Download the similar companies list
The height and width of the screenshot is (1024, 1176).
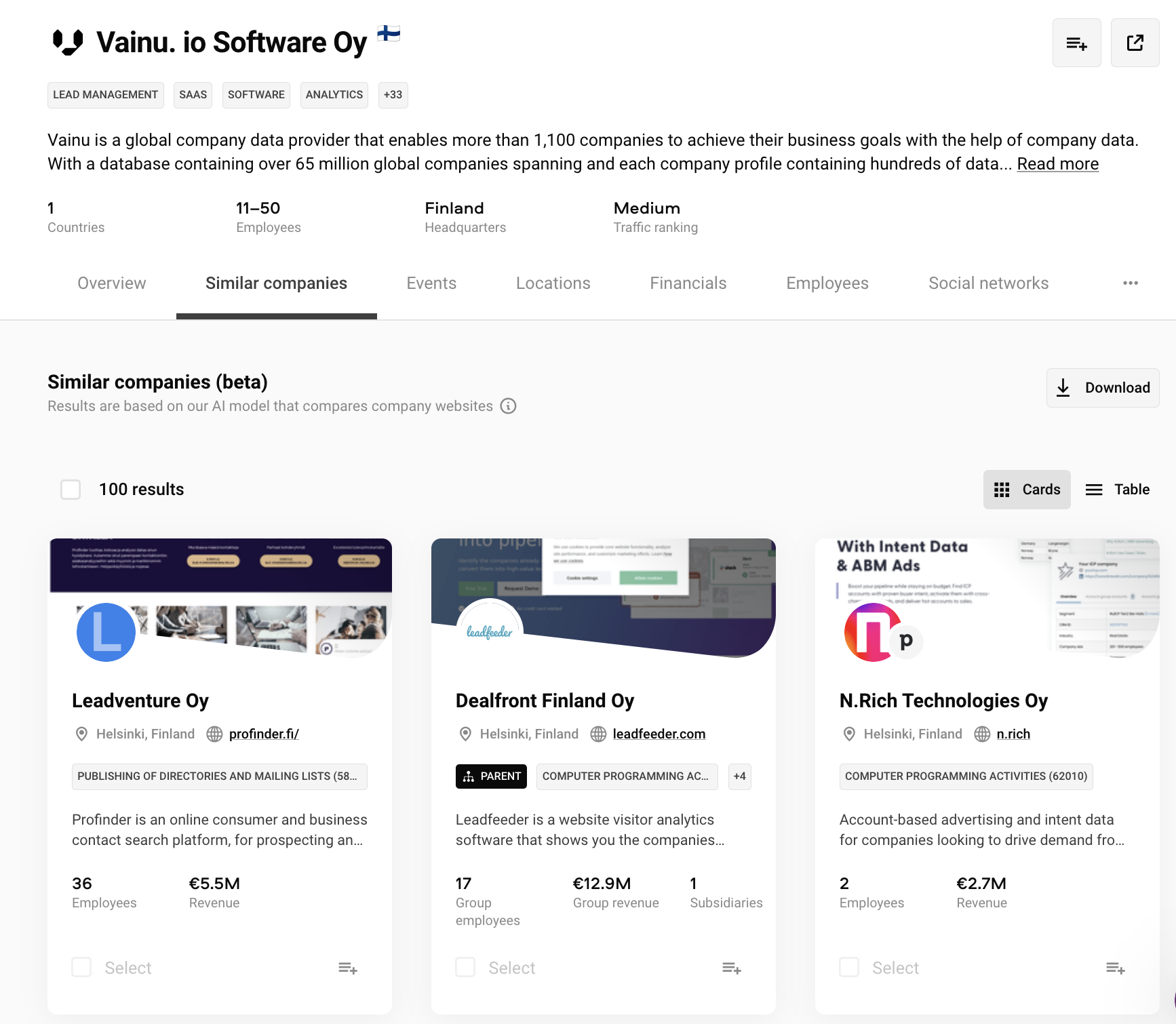point(1103,388)
